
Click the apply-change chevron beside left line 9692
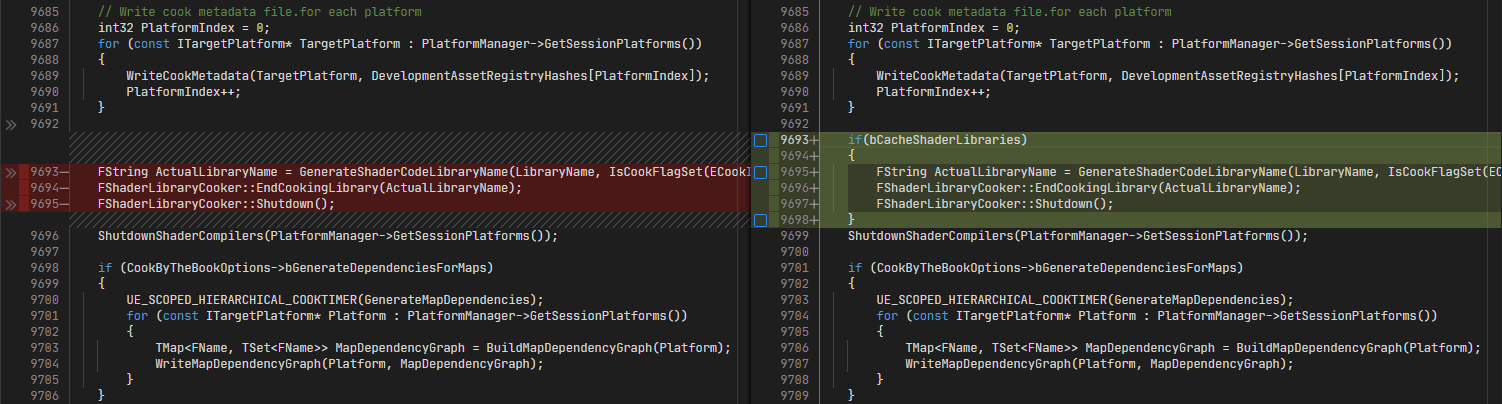click(x=11, y=125)
